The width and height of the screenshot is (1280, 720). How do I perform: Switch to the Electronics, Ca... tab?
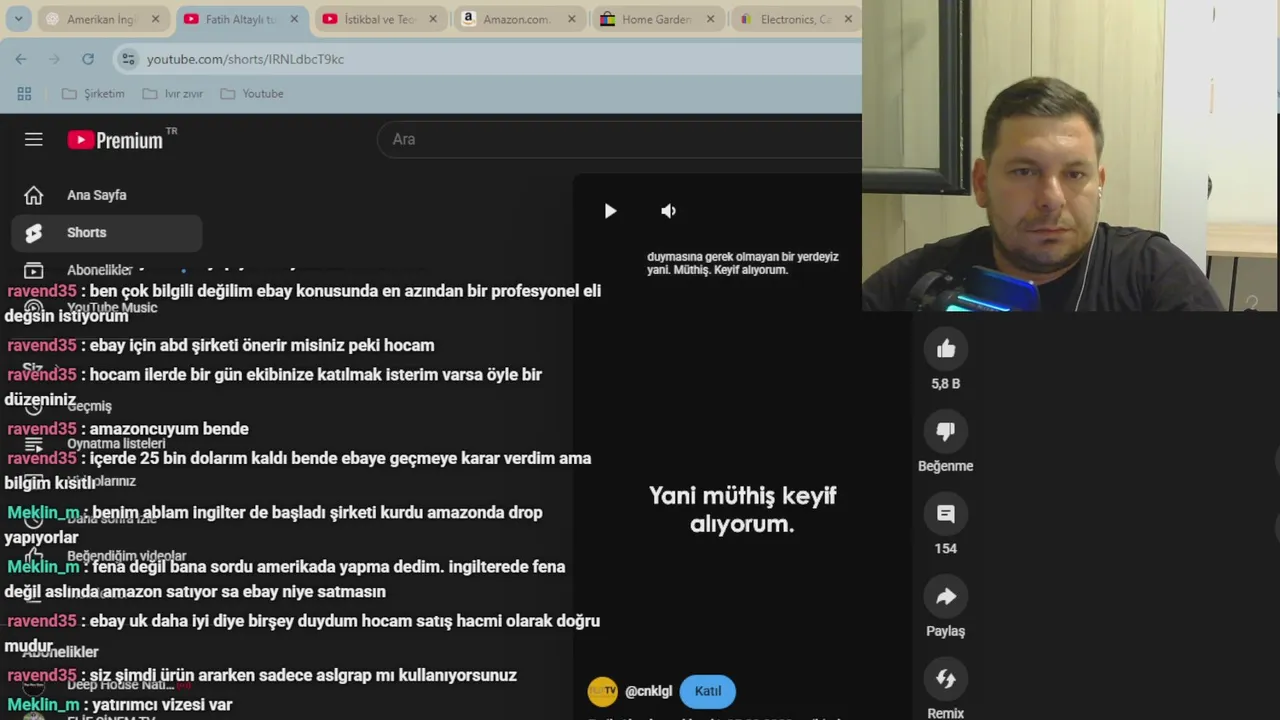pos(795,19)
